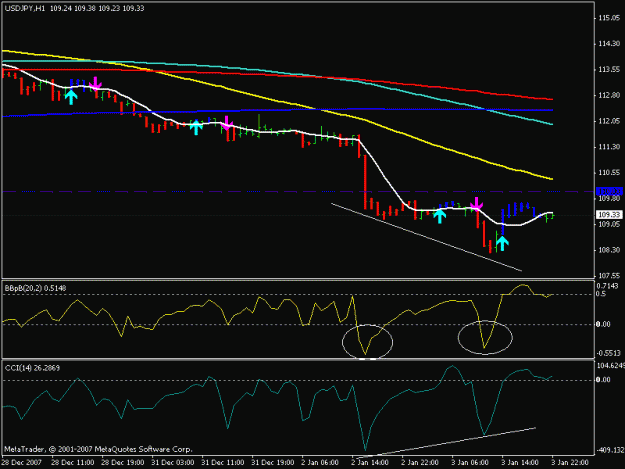This screenshot has width=625, height=469.
Task: Click the 2 Jan 22:00 time label
Action: [x=420, y=463]
